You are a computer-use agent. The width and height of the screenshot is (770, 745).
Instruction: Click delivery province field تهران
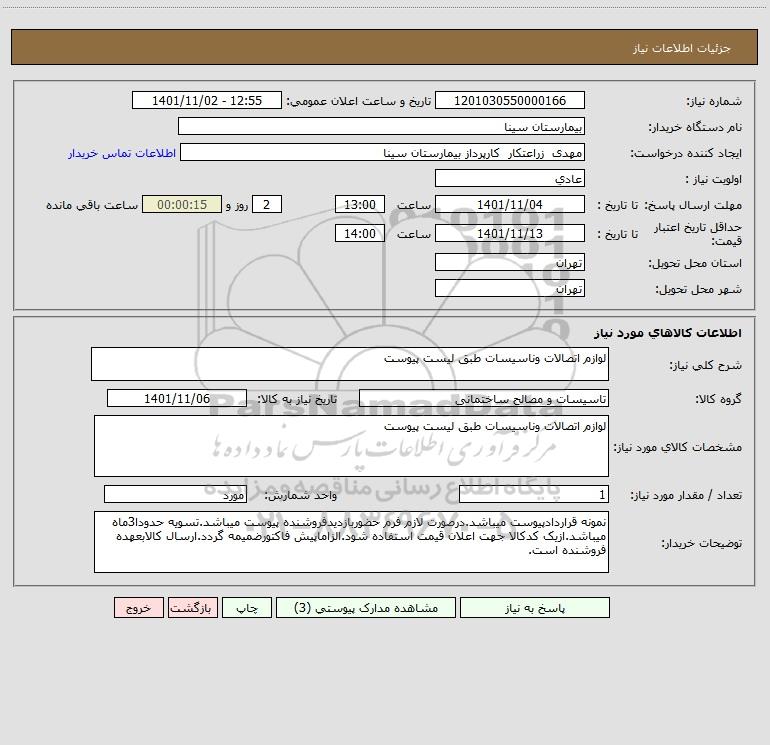(x=510, y=262)
